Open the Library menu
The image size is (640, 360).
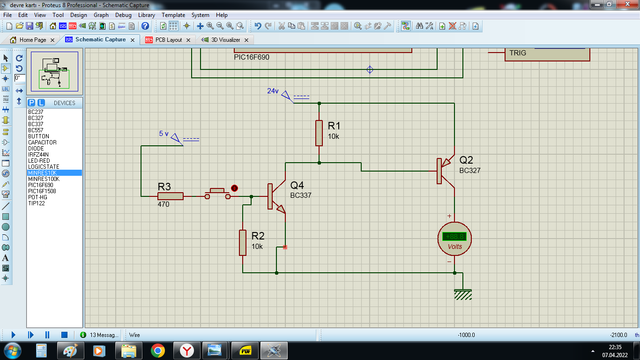[146, 15]
